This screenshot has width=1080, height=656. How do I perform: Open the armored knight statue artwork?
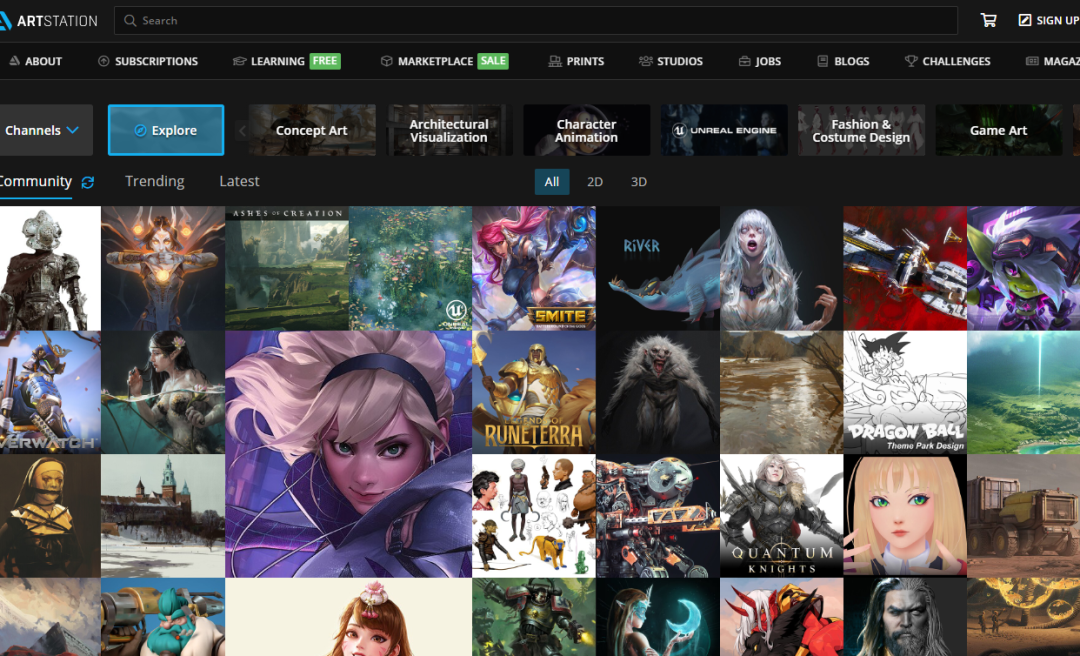[50, 268]
